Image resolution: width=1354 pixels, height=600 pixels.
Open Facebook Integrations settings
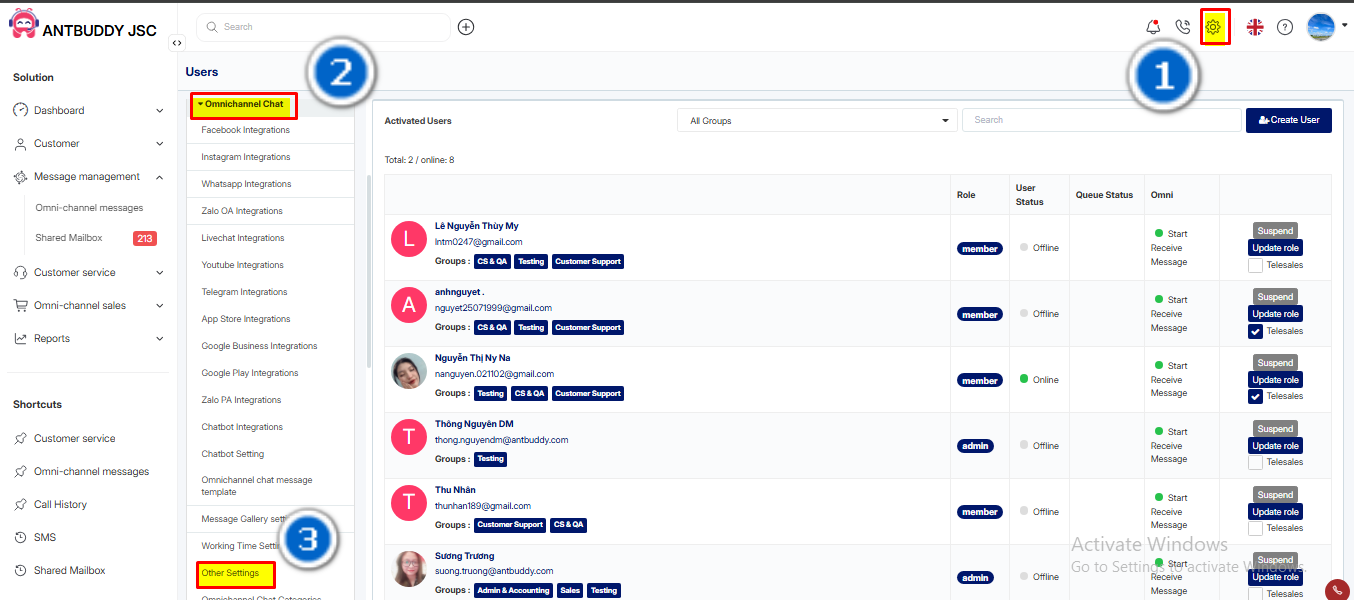245,130
